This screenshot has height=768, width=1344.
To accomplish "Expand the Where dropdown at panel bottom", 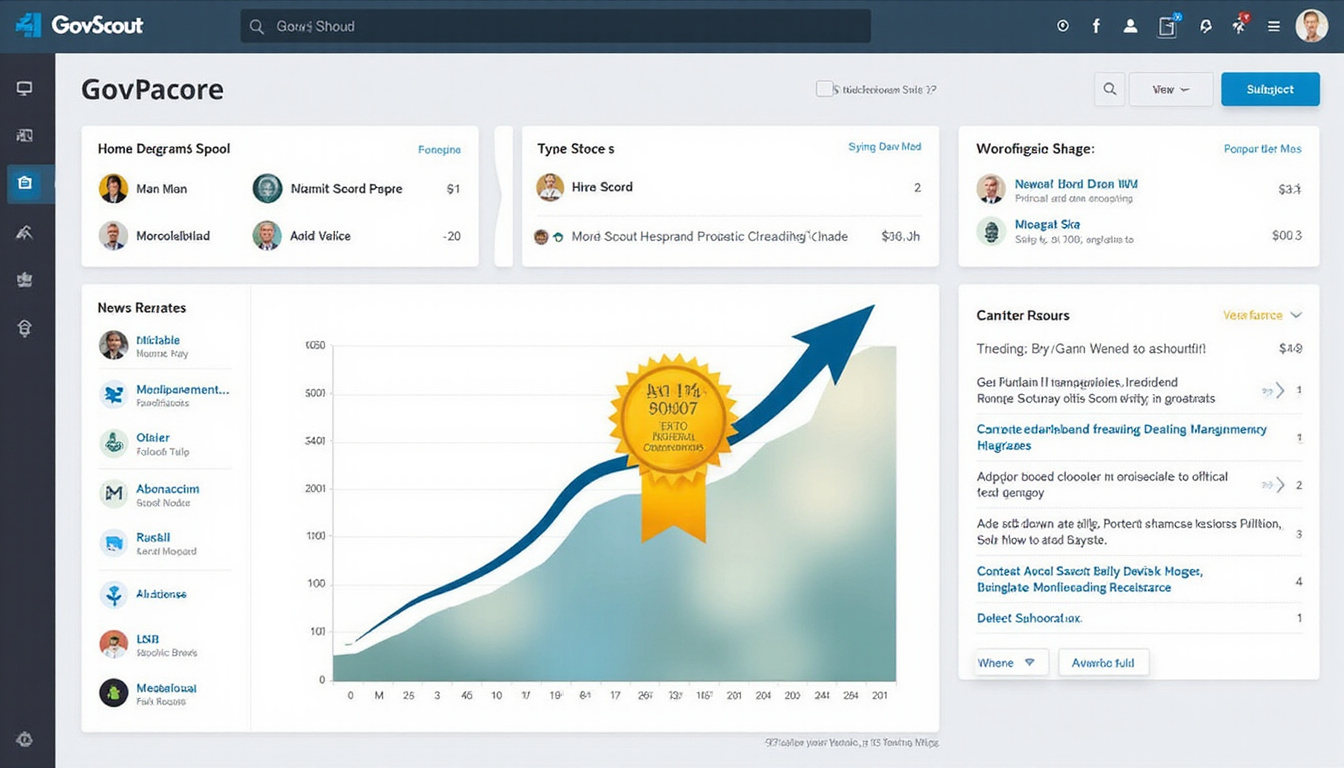I will coord(1009,661).
